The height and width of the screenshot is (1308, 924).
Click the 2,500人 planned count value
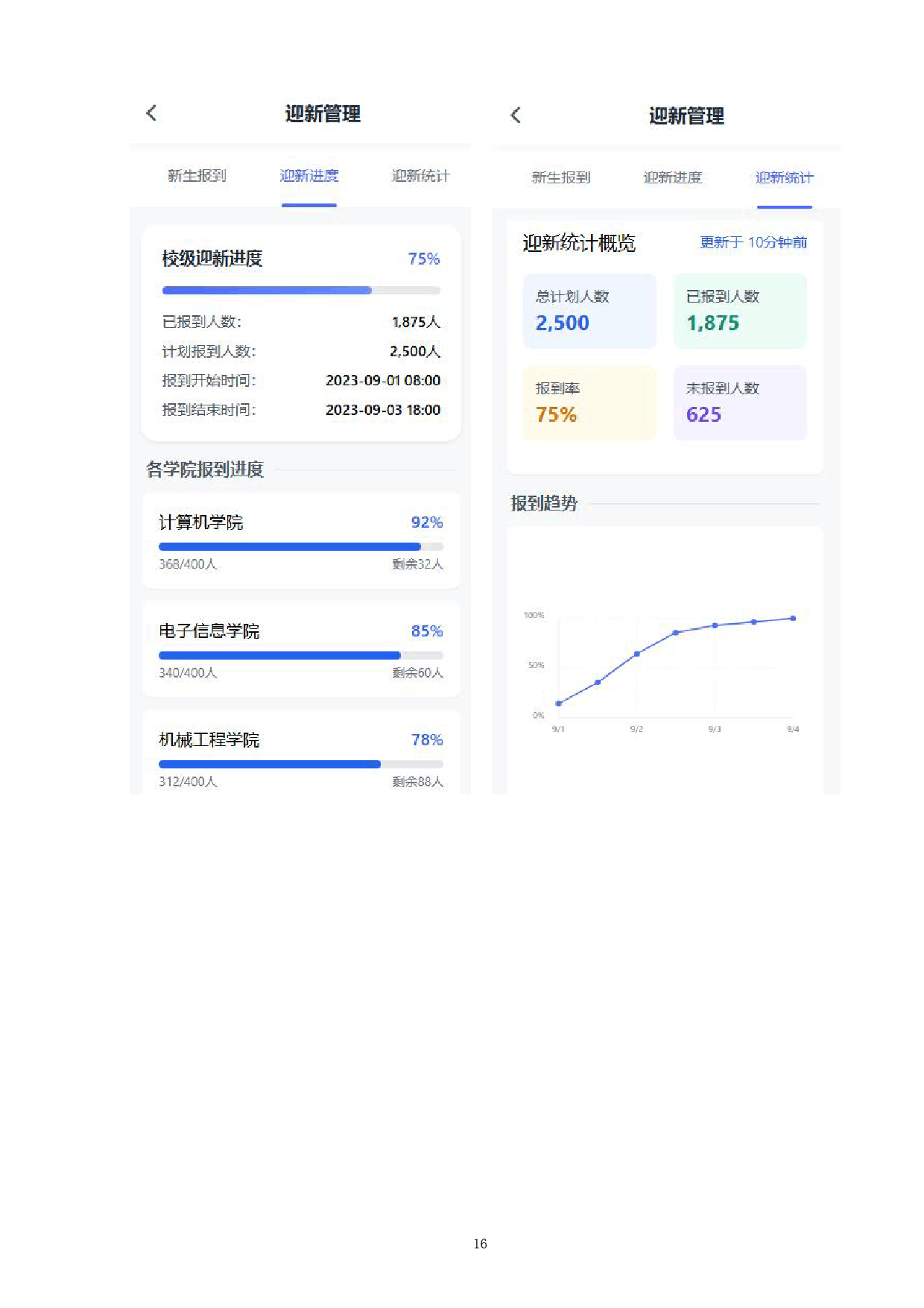(415, 351)
